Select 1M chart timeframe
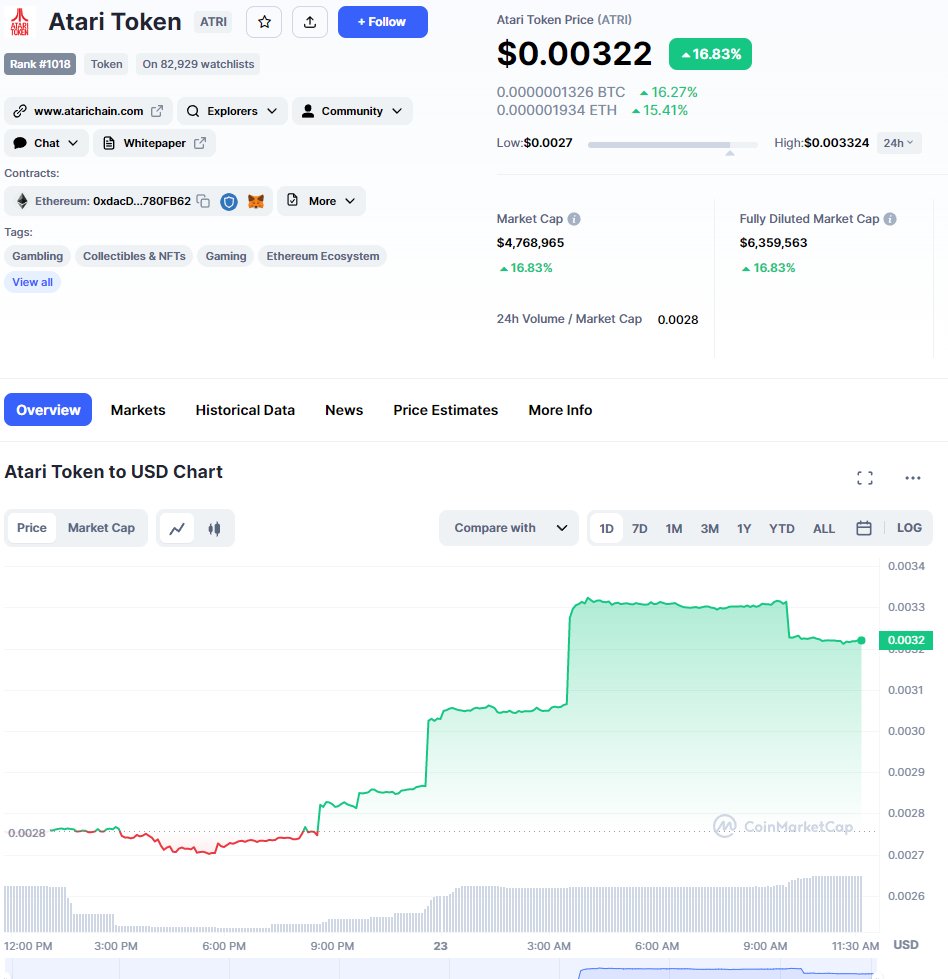Screen dimensions: 948x979 674,529
